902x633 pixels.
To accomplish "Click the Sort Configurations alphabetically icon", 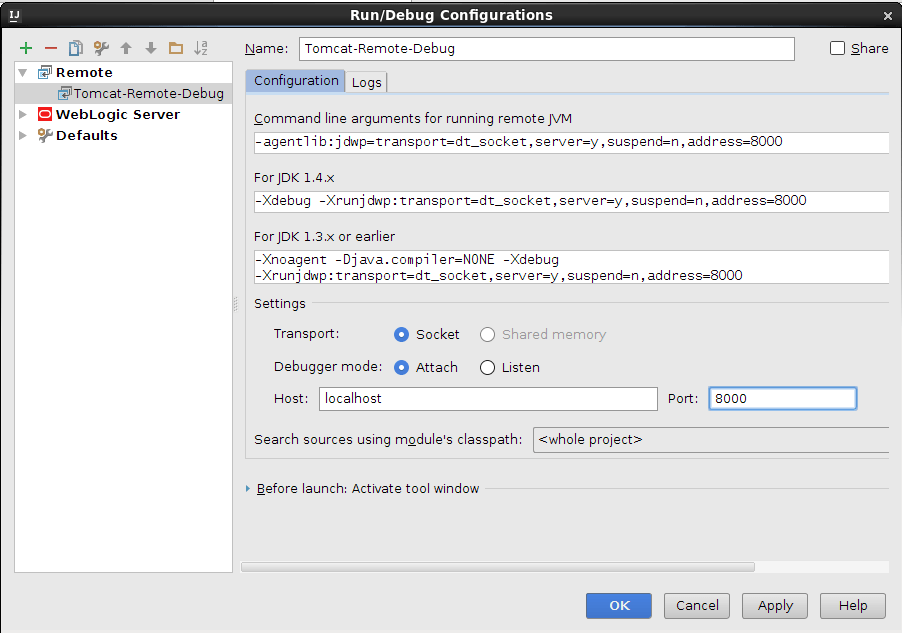I will pos(201,48).
